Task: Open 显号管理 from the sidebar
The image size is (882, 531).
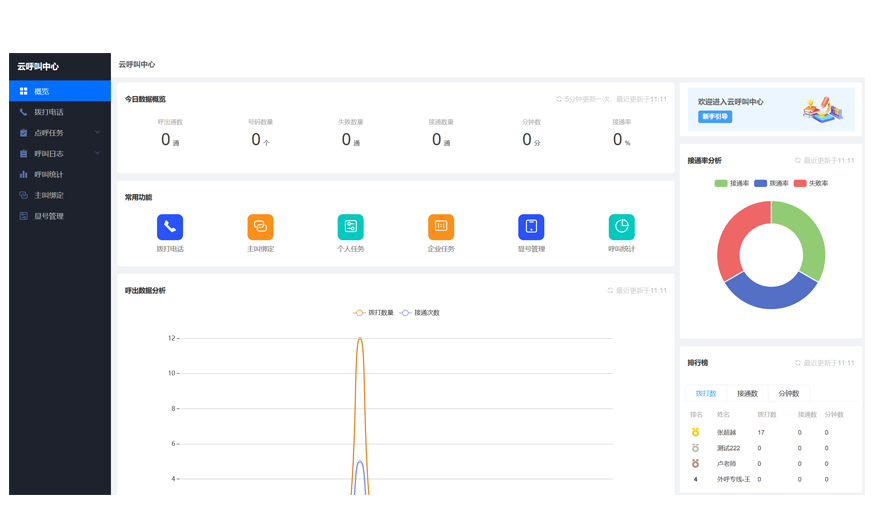Action: pyautogui.click(x=49, y=216)
